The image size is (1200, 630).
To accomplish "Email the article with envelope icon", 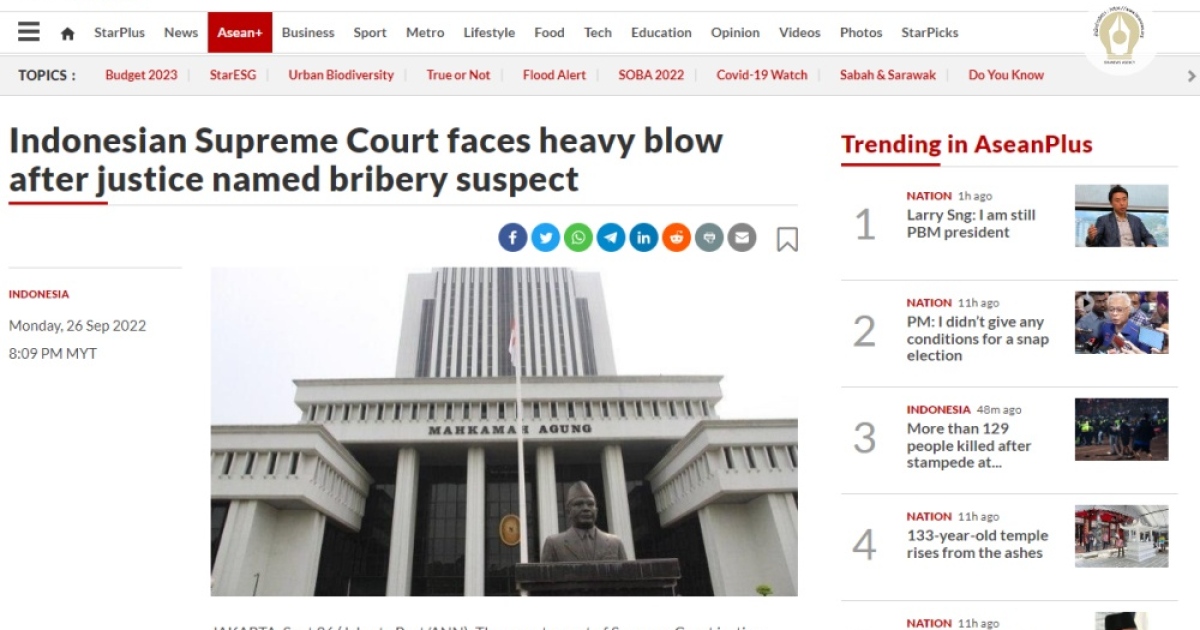I will (x=742, y=237).
